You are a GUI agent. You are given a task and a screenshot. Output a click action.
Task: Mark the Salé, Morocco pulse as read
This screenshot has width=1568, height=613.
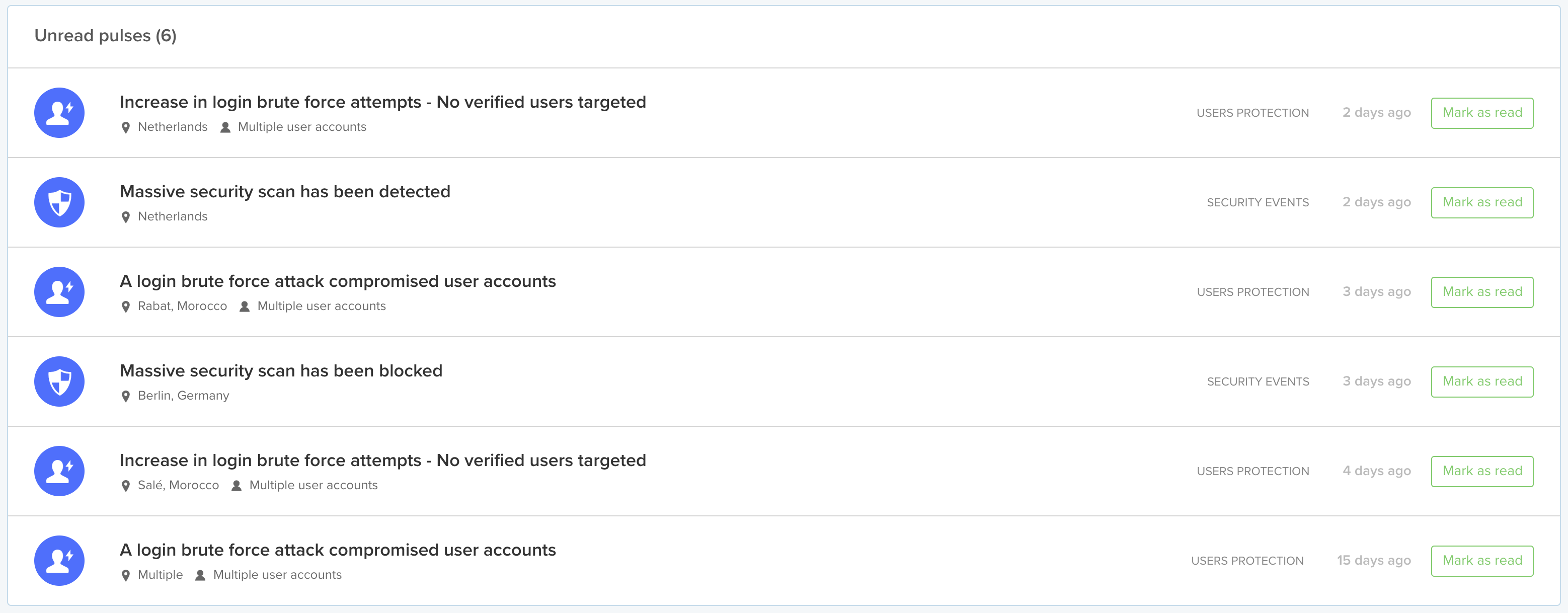(x=1481, y=471)
